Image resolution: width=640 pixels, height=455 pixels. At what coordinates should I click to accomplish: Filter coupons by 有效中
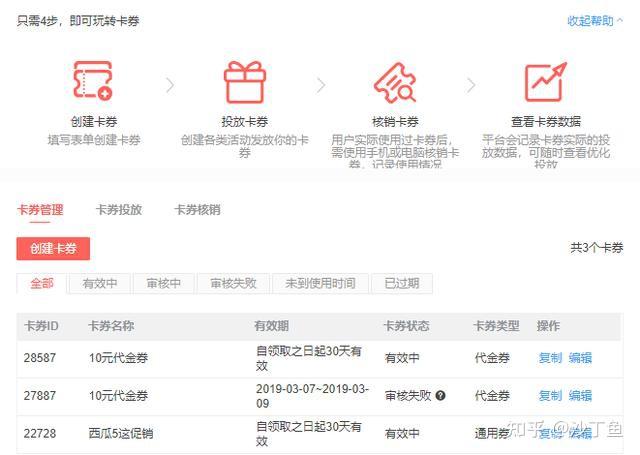pos(100,283)
